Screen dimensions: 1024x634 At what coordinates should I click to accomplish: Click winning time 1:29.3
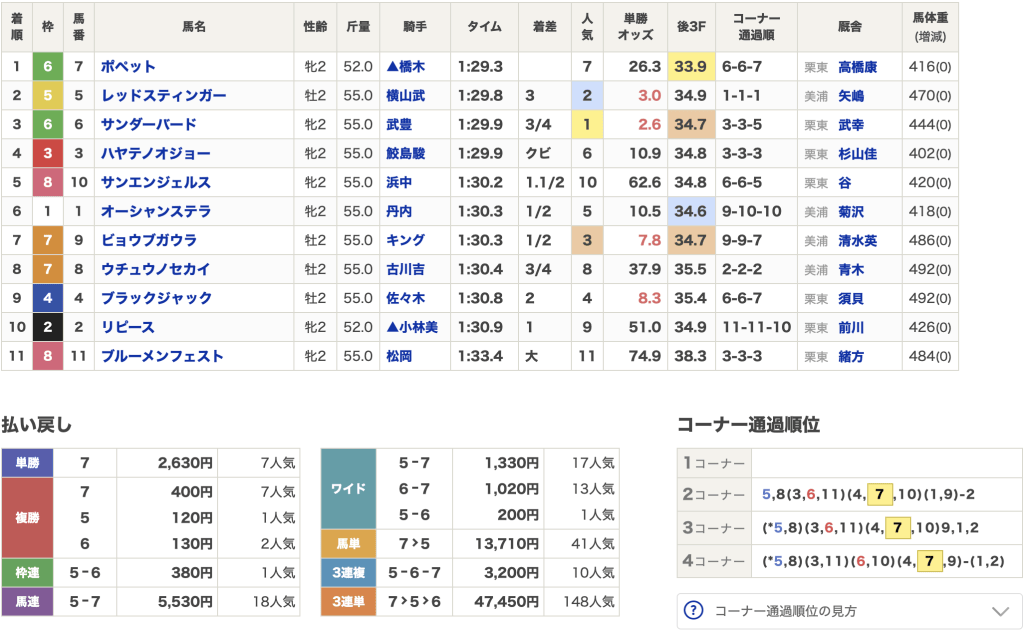[x=480, y=67]
